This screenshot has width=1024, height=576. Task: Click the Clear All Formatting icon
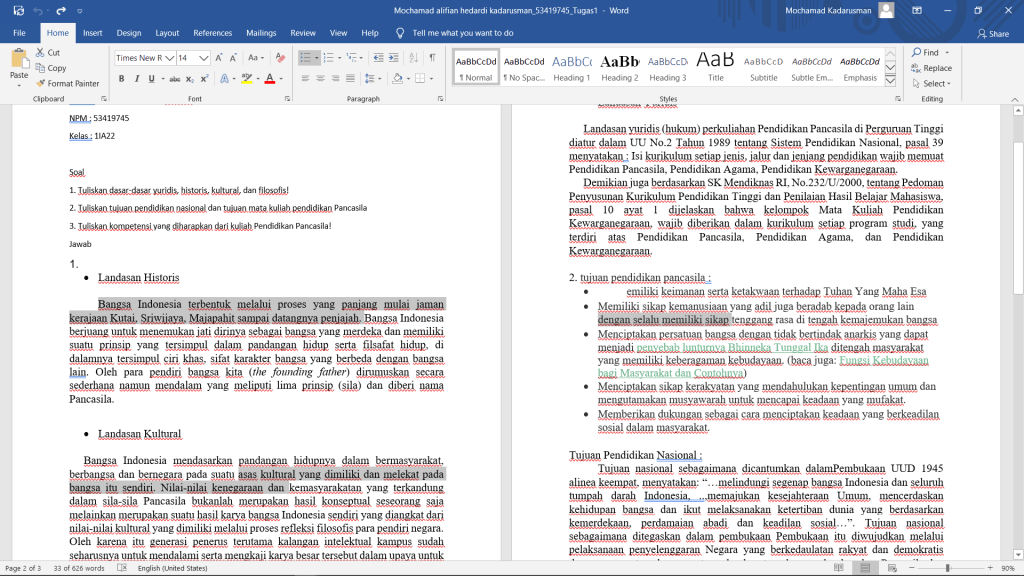[281, 58]
